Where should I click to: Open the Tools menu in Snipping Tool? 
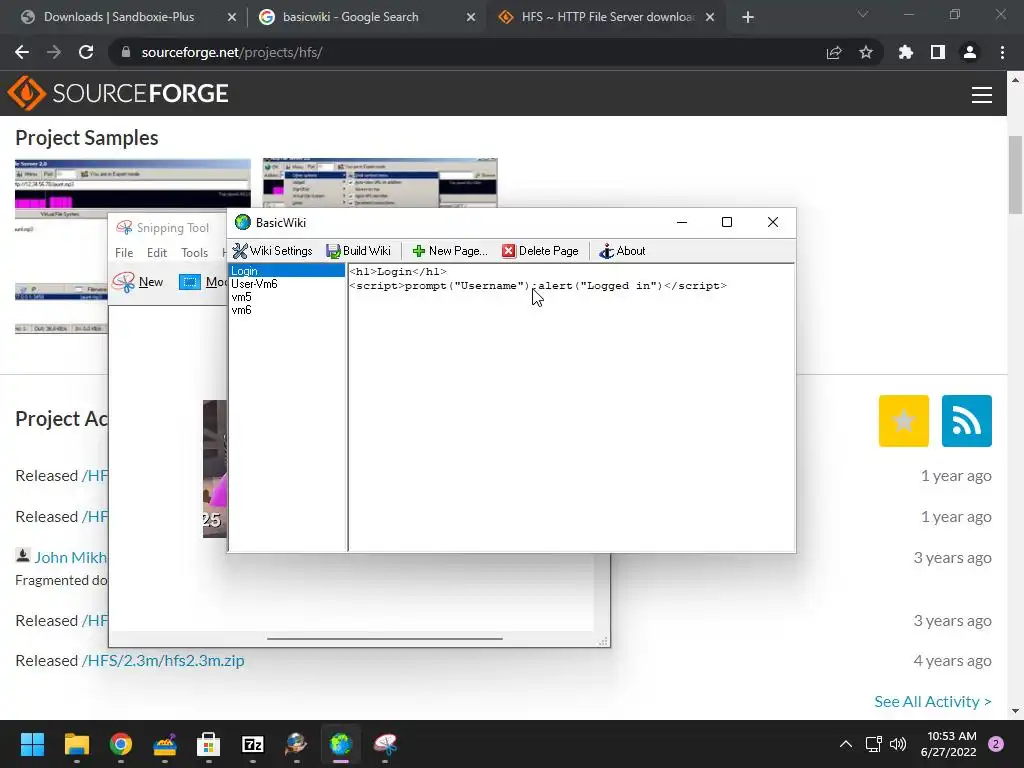(195, 253)
